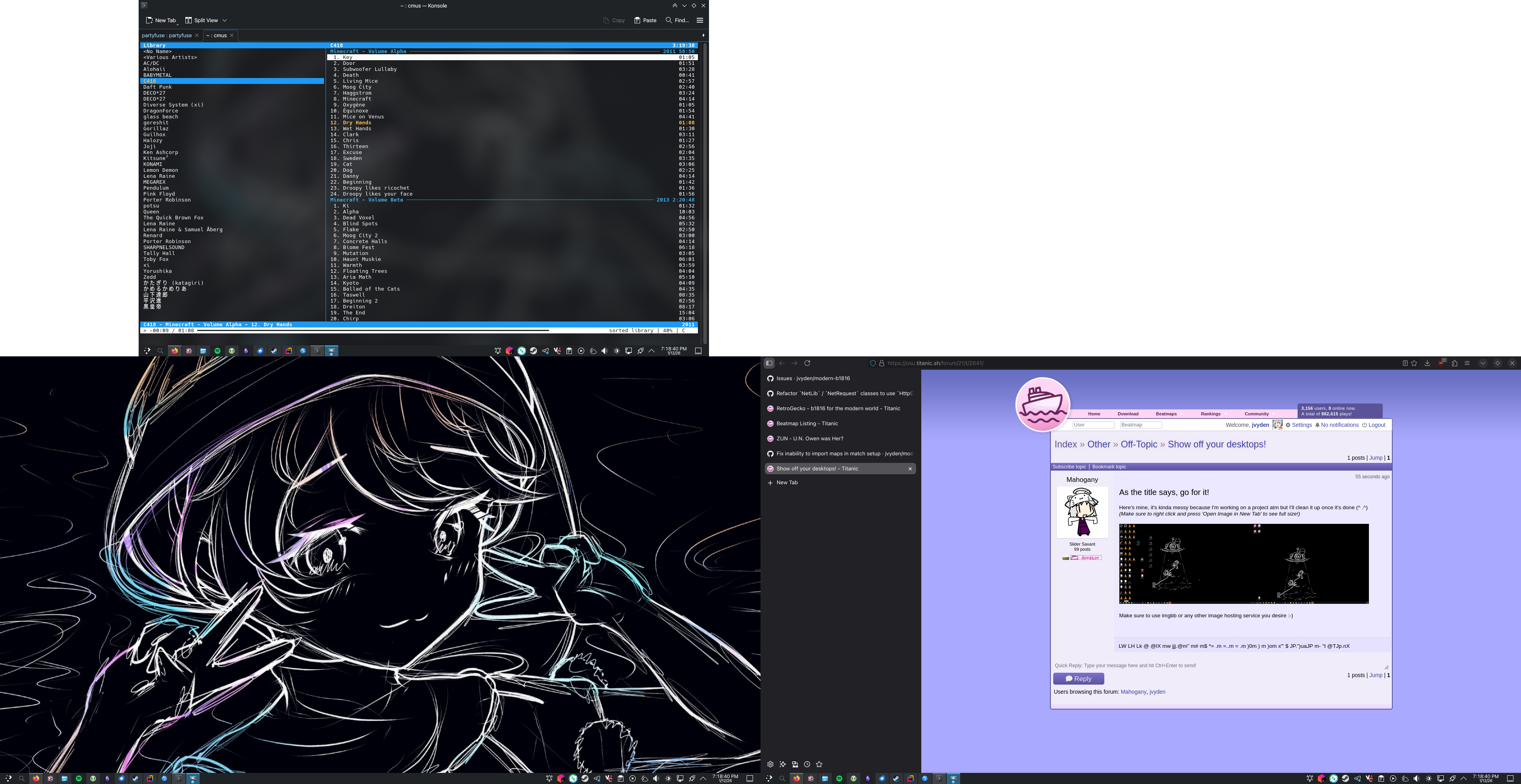1521x784 pixels.
Task: Open the browser downloads panel
Action: pos(1427,363)
